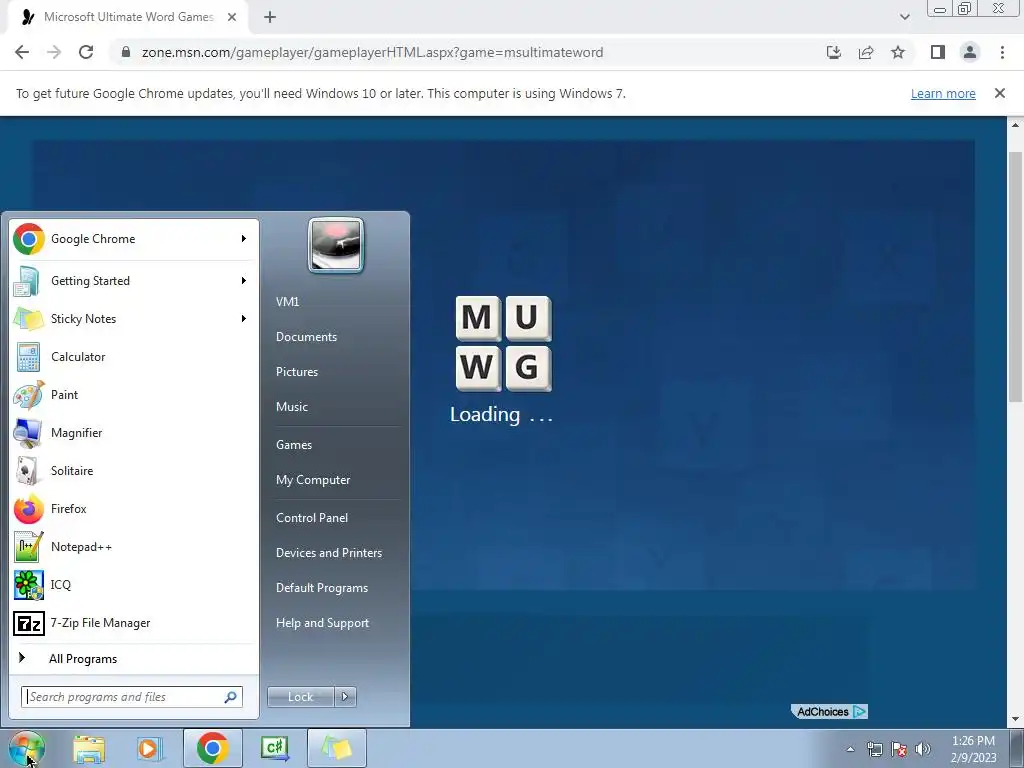Open Chrome profile avatar
This screenshot has height=768, width=1024.
970,52
